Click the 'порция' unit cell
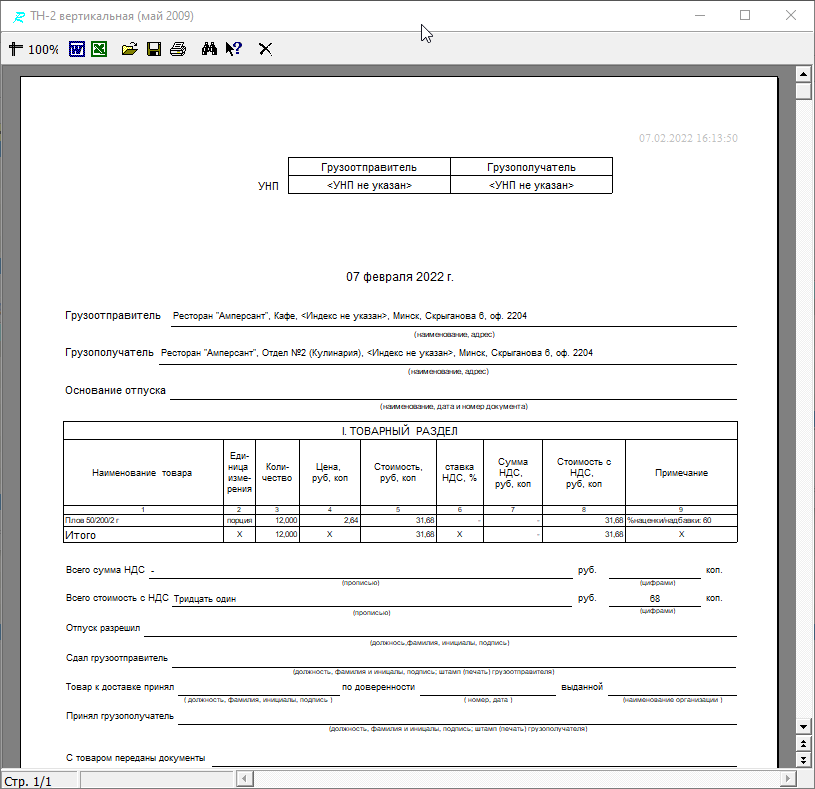This screenshot has height=789, width=815. (x=240, y=520)
